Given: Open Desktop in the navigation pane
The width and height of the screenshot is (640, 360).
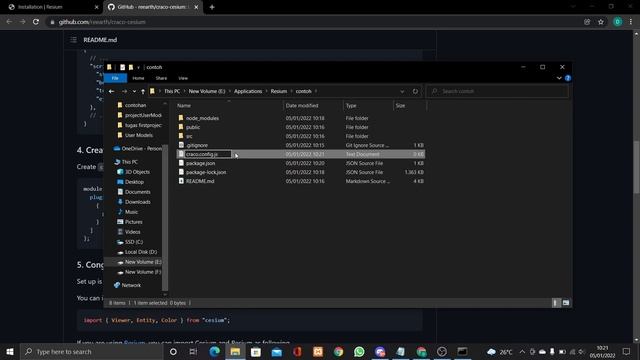Looking at the screenshot, I should 134,182.
